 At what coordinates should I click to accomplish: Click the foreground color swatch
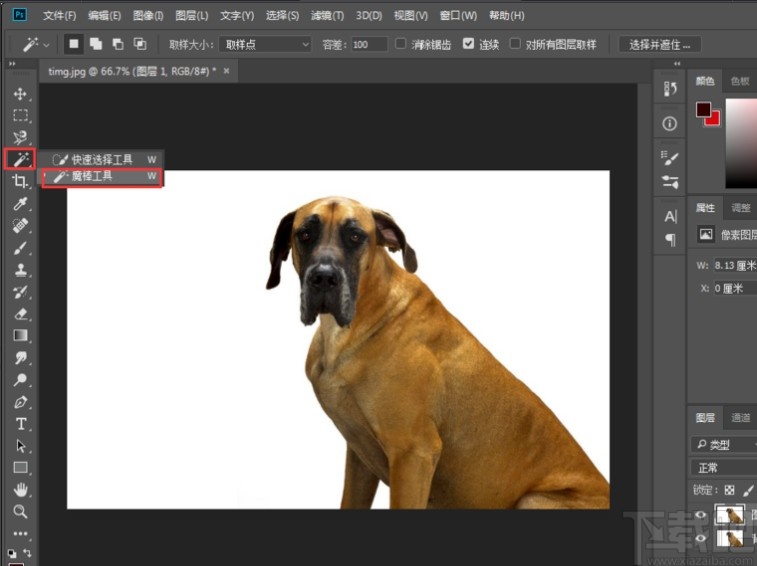pos(703,109)
